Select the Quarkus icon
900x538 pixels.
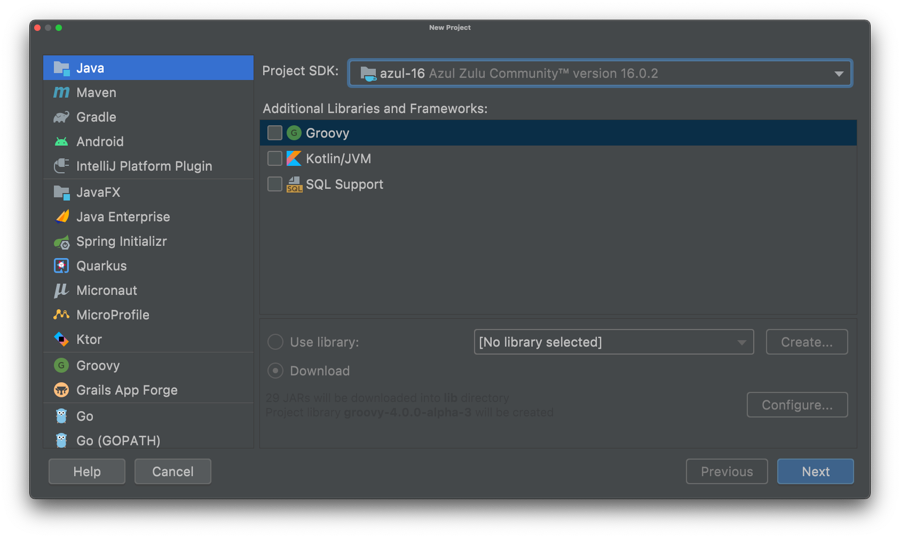point(61,266)
